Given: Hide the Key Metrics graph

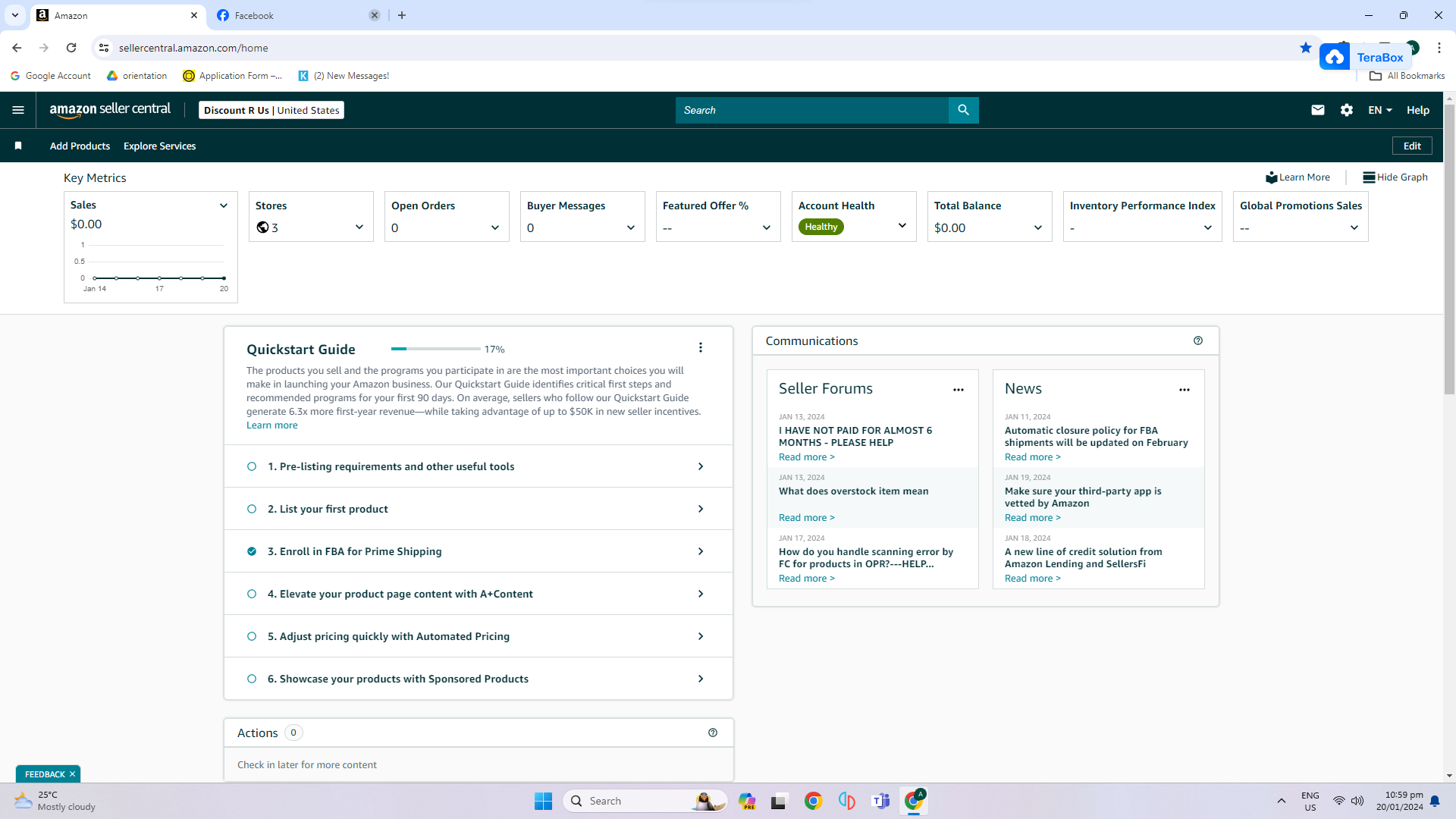Looking at the screenshot, I should click(1395, 177).
